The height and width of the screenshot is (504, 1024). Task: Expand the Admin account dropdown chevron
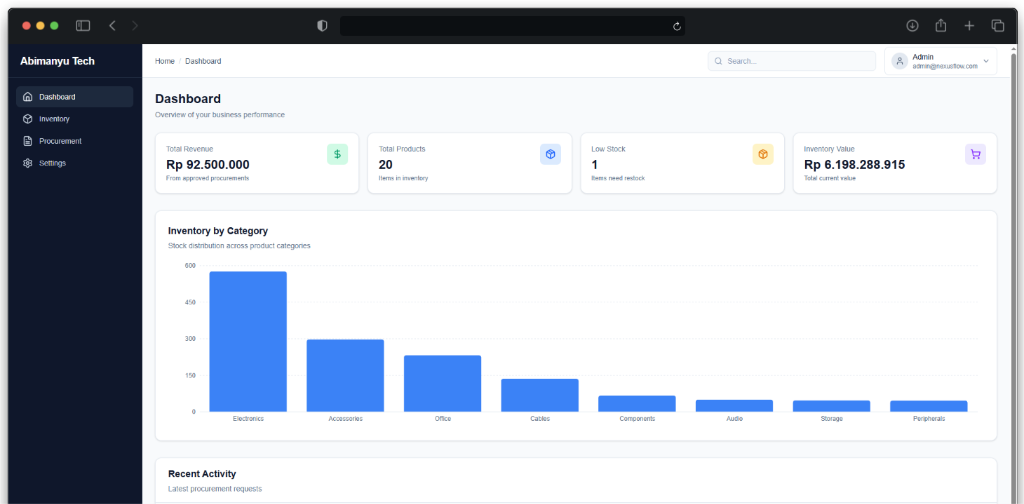(x=986, y=61)
